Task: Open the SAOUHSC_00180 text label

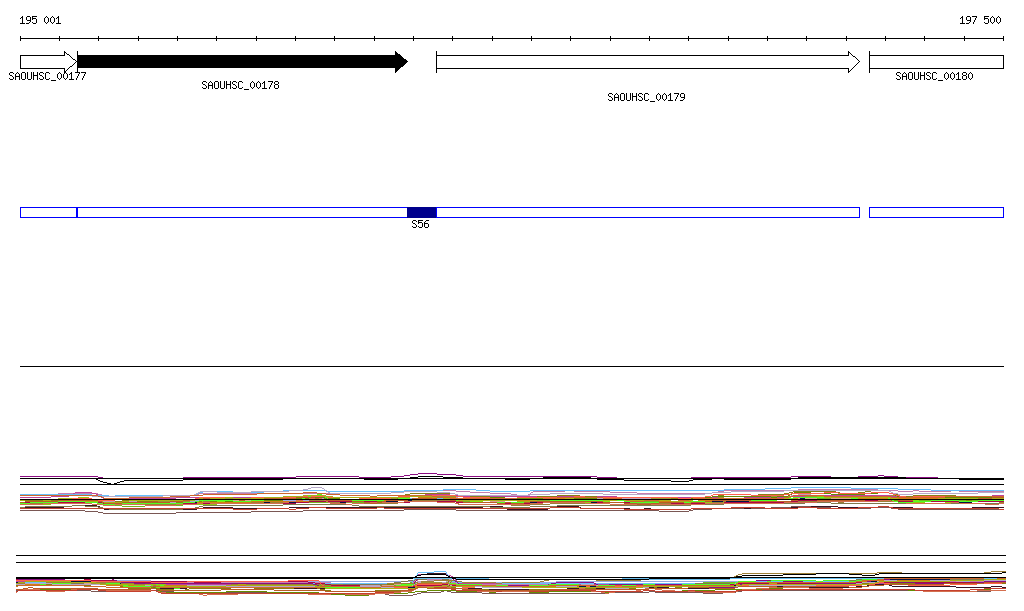Action: [934, 76]
